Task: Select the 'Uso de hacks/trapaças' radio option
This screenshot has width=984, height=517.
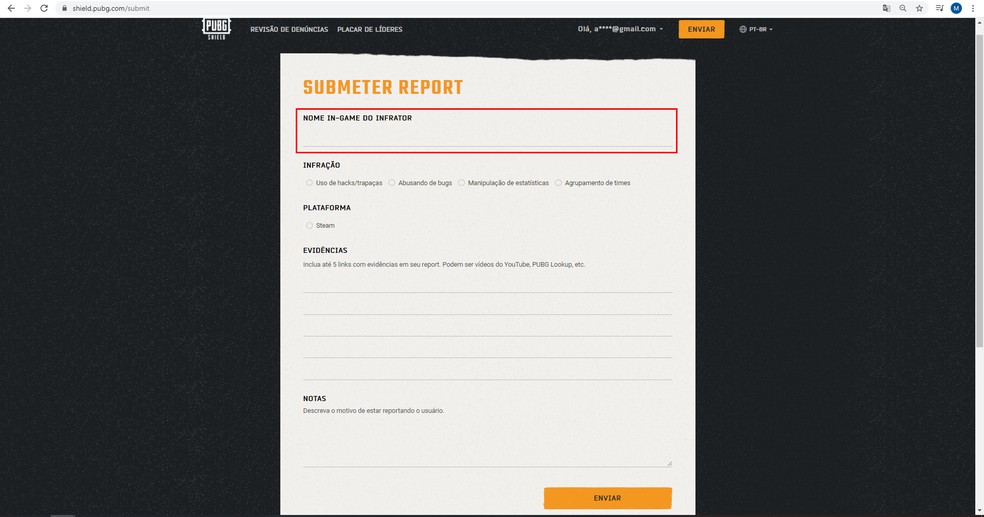Action: point(310,183)
